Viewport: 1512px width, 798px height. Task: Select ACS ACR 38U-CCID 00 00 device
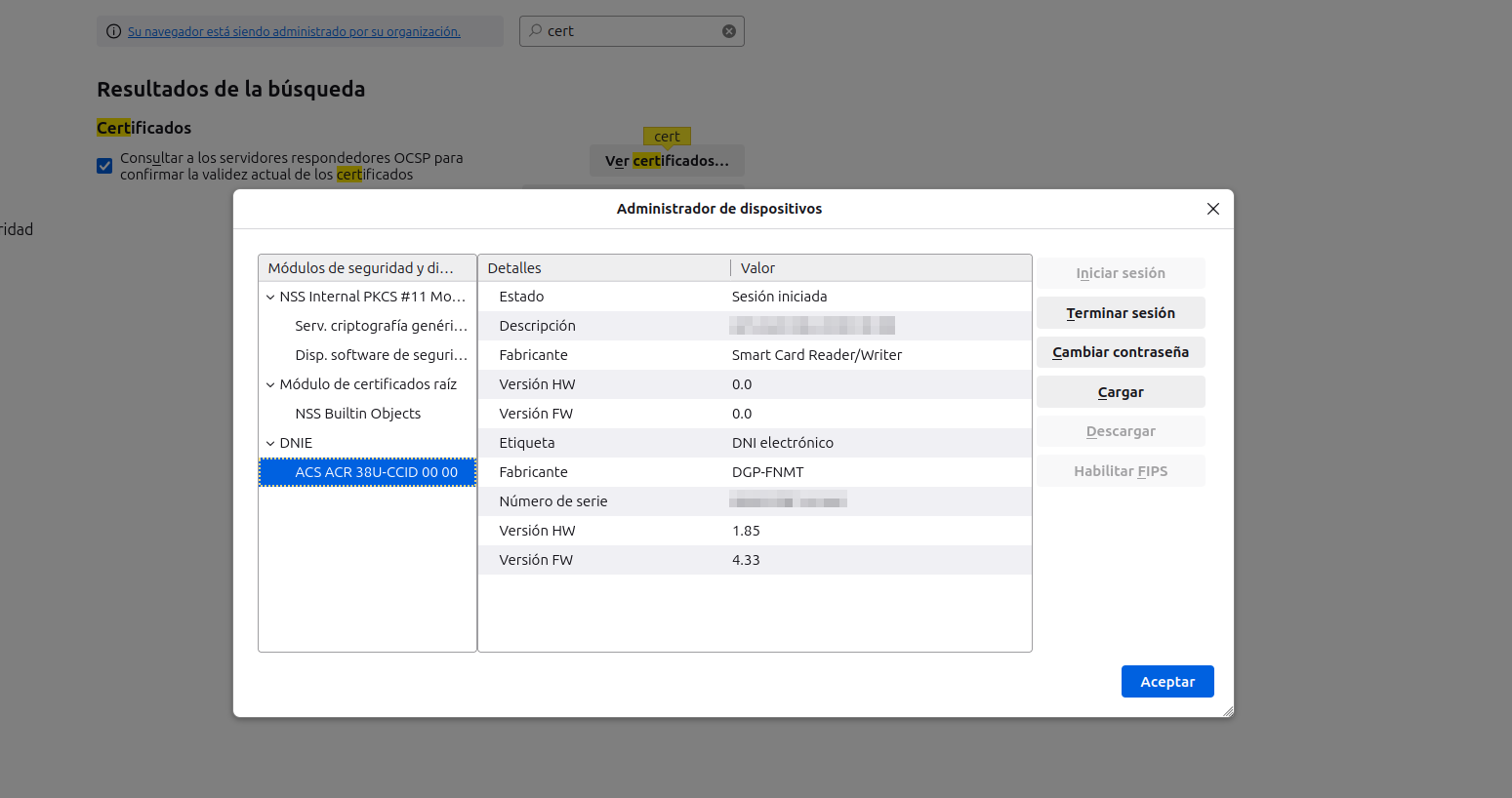tap(376, 472)
